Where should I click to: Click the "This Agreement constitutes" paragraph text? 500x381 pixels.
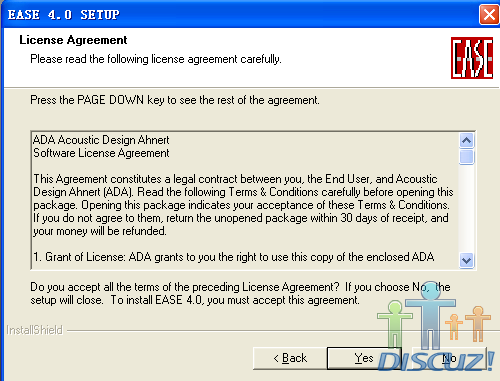[243, 205]
